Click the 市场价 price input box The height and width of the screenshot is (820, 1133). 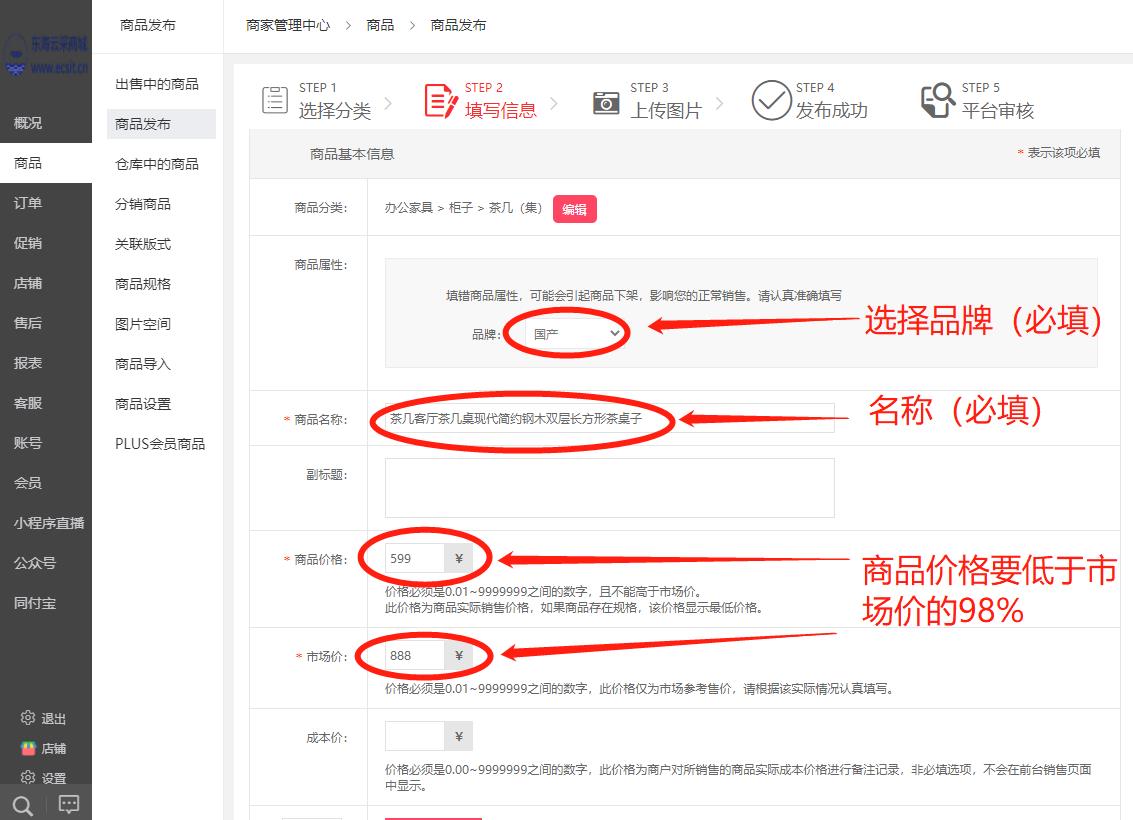414,656
